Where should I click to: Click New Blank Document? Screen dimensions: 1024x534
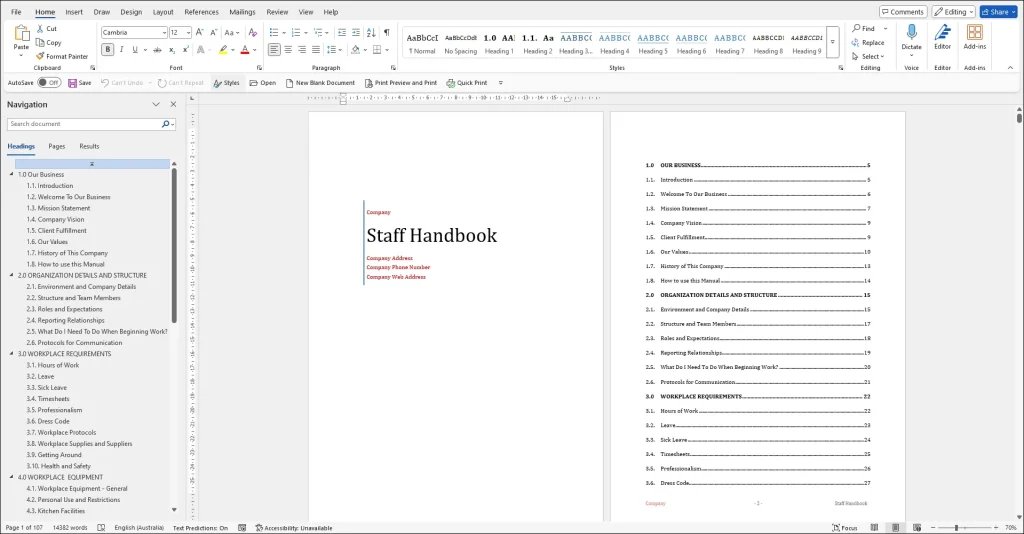point(320,83)
